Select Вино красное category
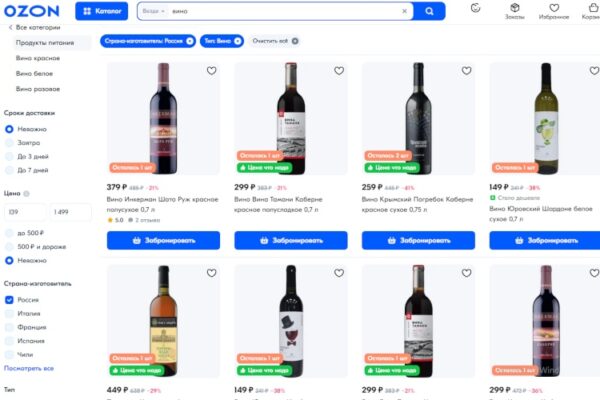Image resolution: width=600 pixels, height=400 pixels. [38, 59]
